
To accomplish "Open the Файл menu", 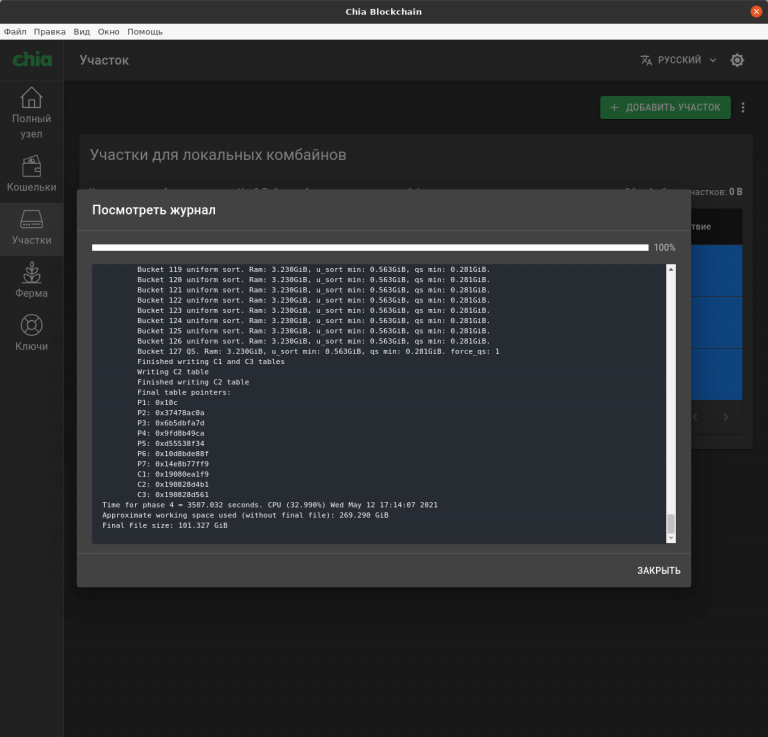I will 15,32.
